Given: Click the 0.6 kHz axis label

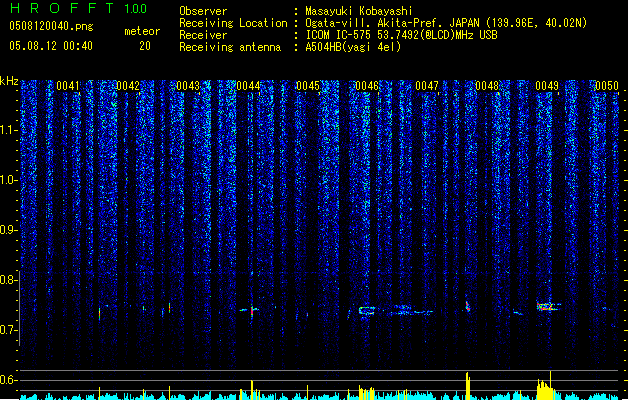Looking at the screenshot, I should (x=9, y=380).
